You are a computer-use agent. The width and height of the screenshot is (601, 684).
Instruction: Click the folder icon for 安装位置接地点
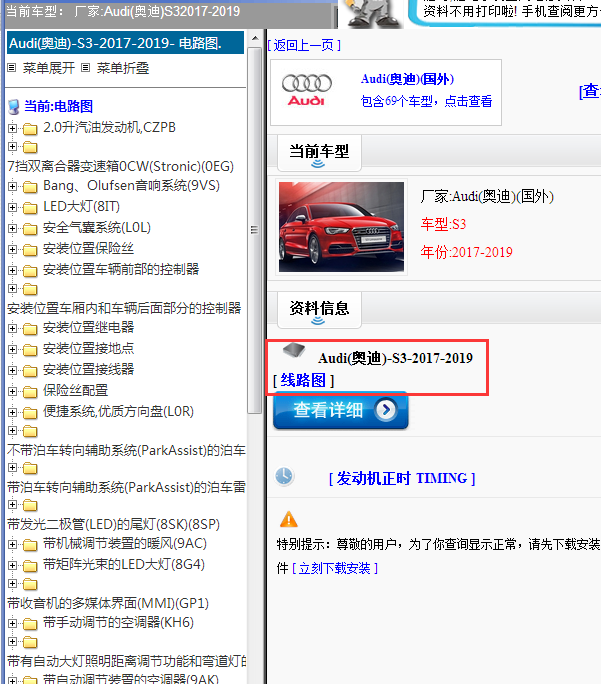(x=30, y=349)
